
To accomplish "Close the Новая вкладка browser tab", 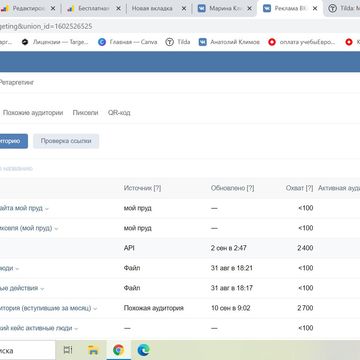I will 184,9.
